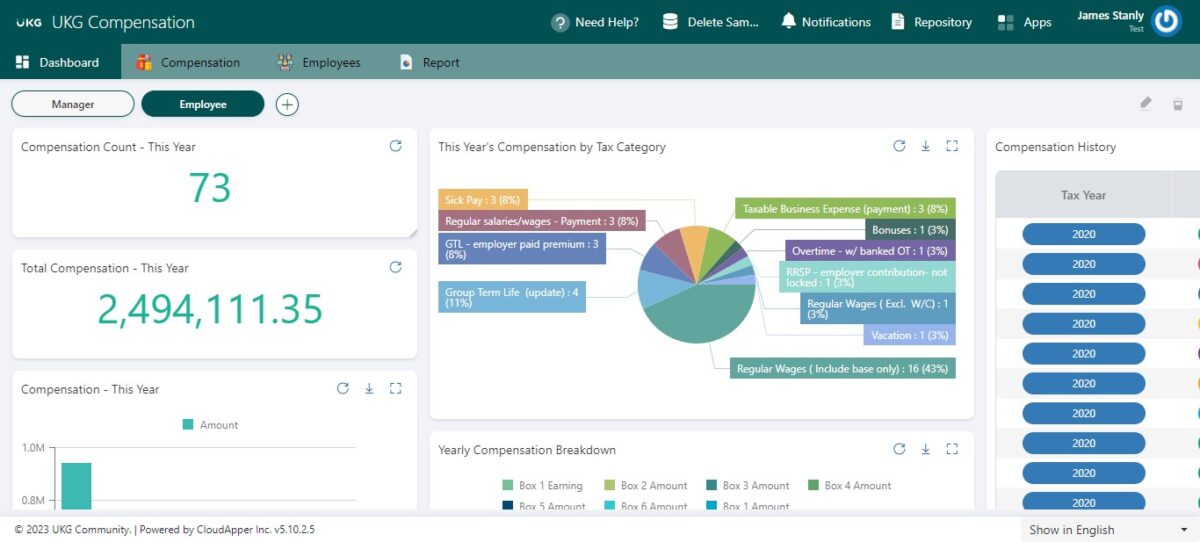Click the Compensation tab gift icon
Image resolution: width=1200 pixels, height=542 pixels.
(144, 62)
